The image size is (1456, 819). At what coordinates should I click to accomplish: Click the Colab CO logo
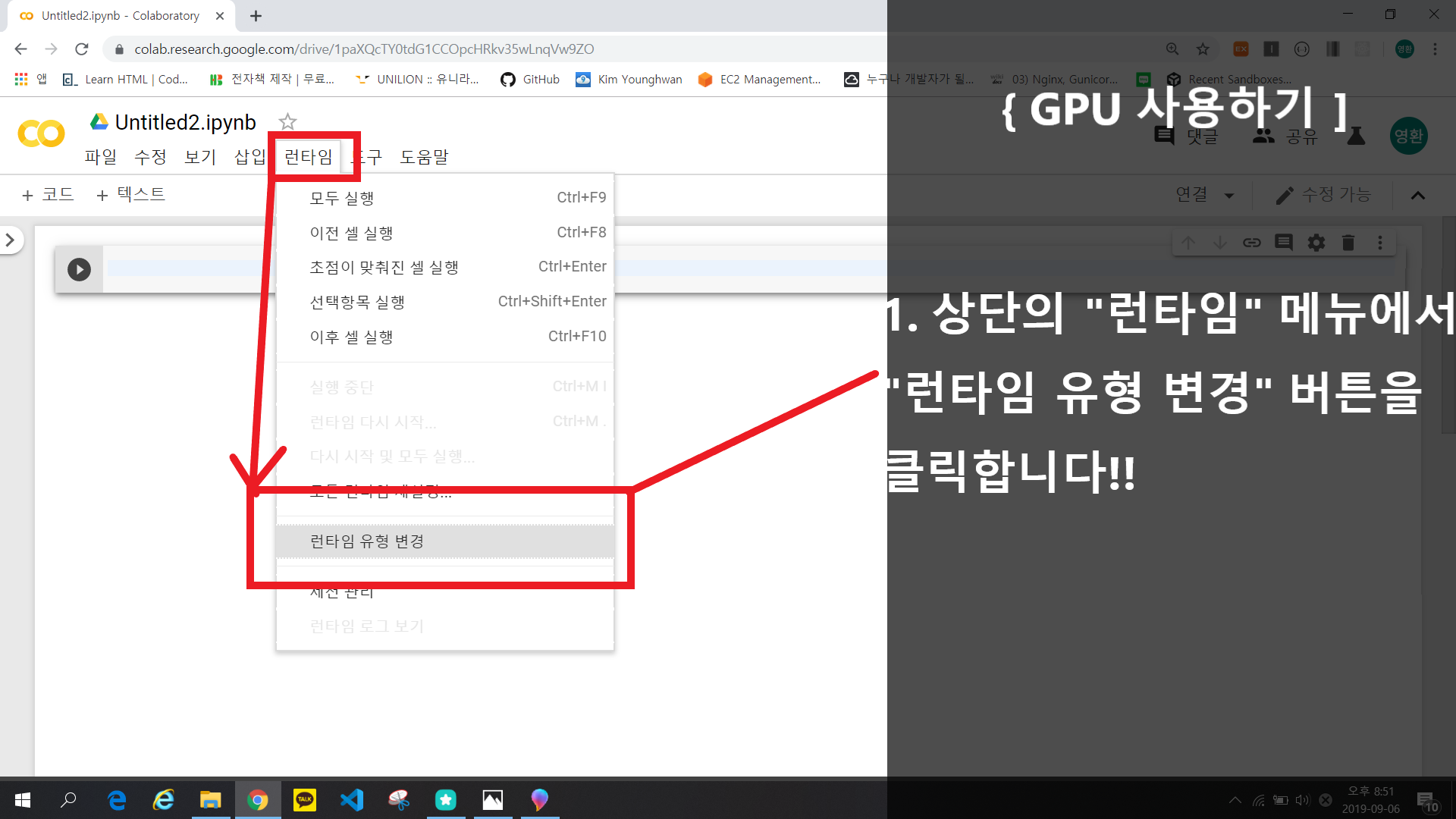click(41, 134)
